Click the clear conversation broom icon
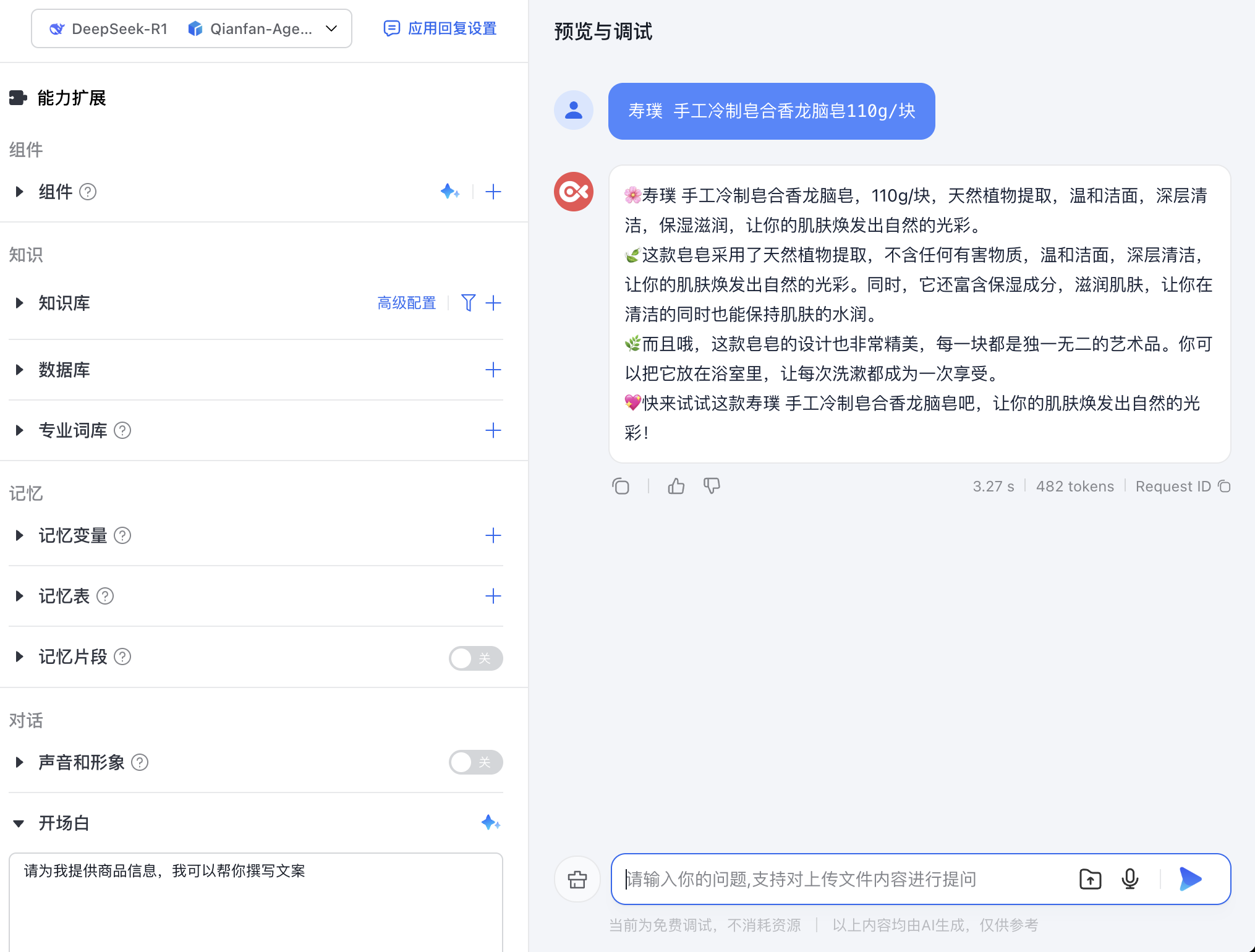 577,879
